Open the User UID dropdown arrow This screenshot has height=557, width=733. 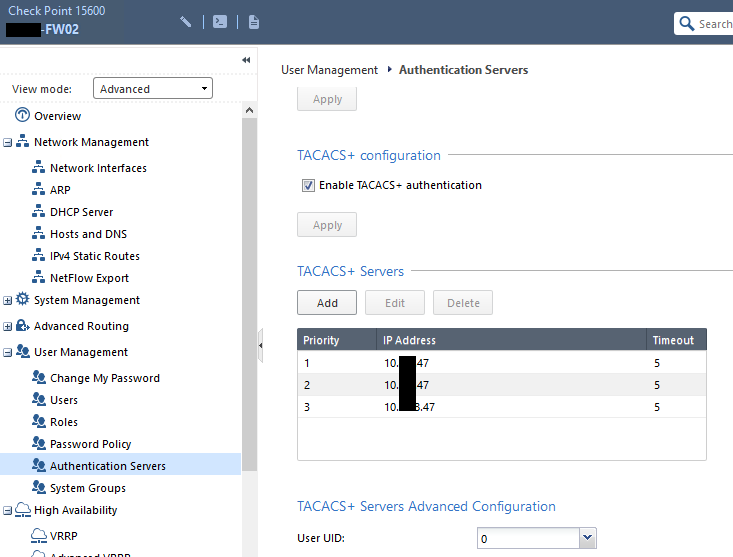tap(588, 538)
